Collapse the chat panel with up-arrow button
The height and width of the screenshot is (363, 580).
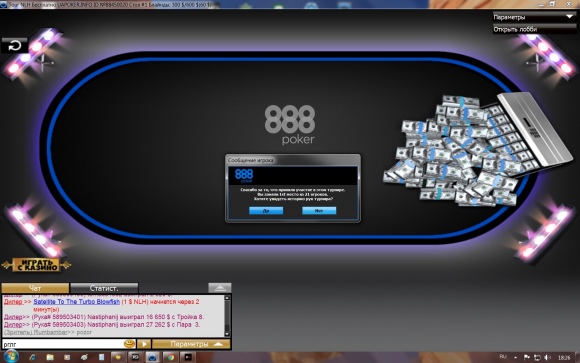click(220, 288)
